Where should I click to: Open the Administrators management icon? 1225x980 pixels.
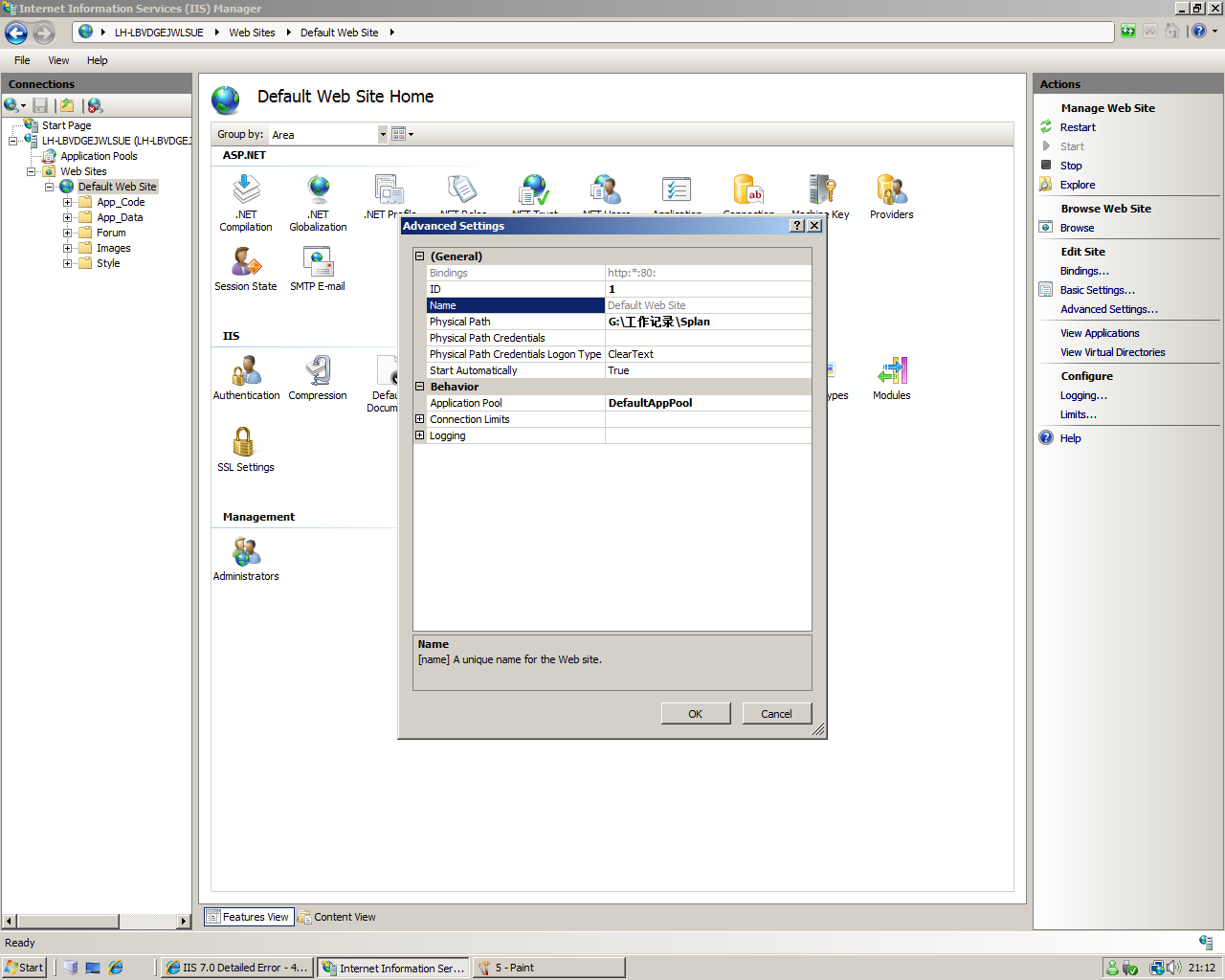pyautogui.click(x=246, y=551)
